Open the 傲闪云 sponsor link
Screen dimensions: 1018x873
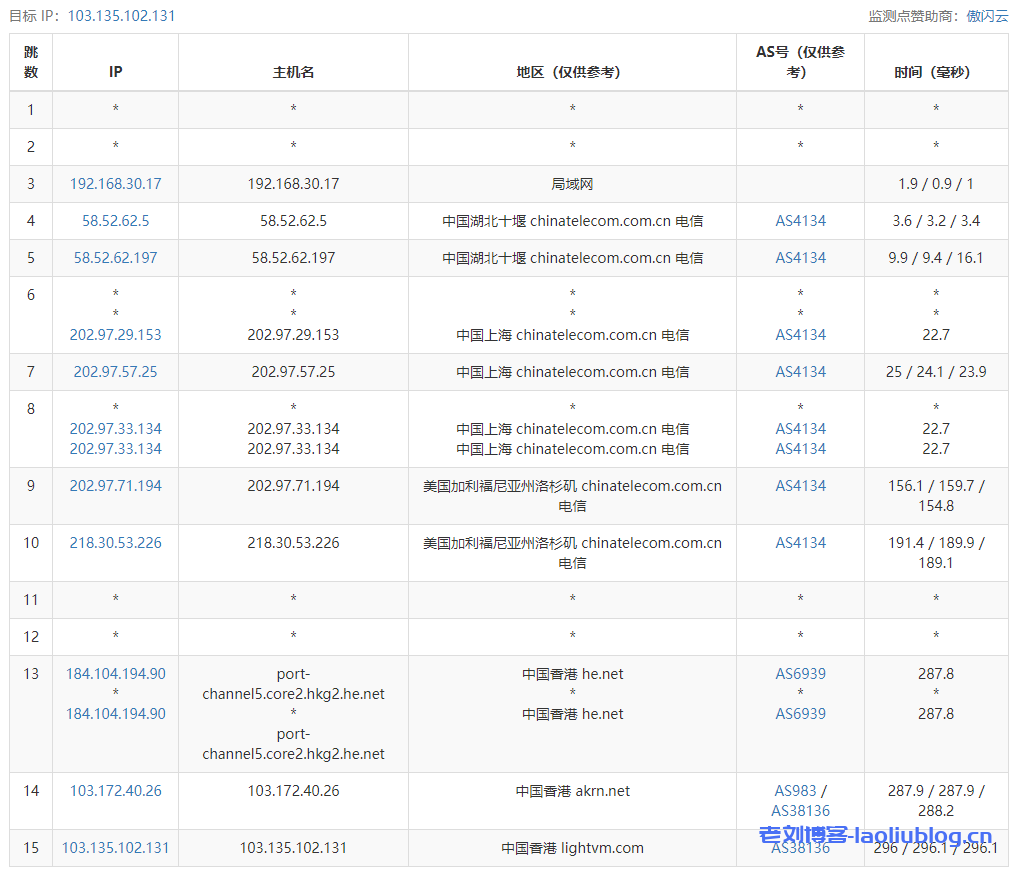tap(987, 16)
